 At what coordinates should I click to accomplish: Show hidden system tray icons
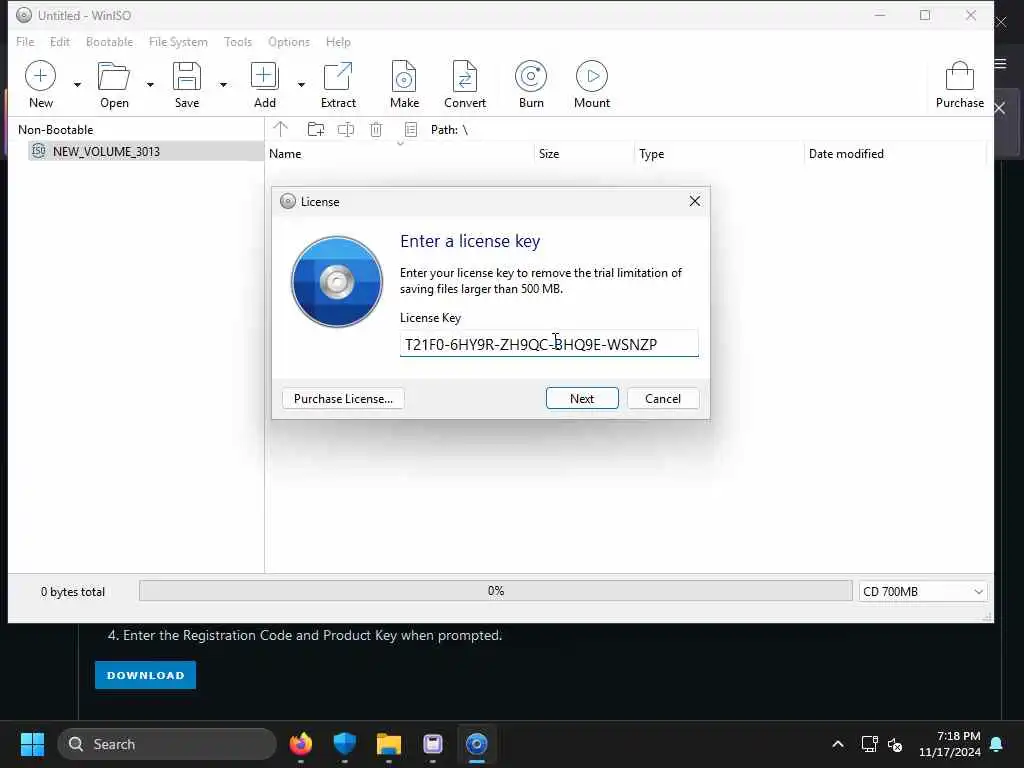coord(838,744)
